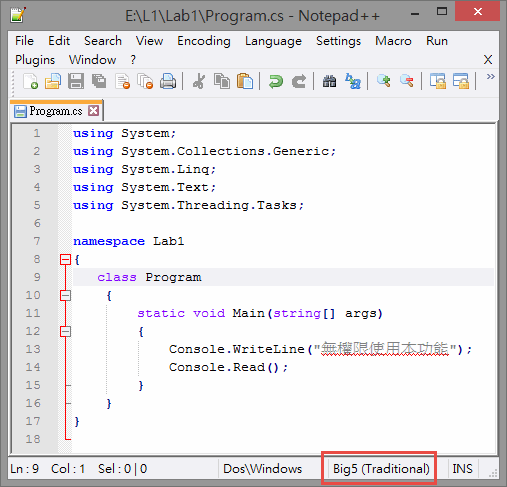Zoom in using the magnifier plus icon
The height and width of the screenshot is (487, 507).
coord(384,81)
